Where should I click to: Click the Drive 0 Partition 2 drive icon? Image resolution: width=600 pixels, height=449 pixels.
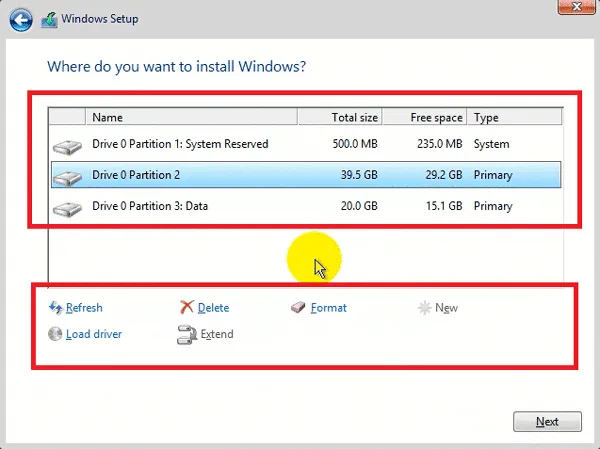tap(68, 177)
